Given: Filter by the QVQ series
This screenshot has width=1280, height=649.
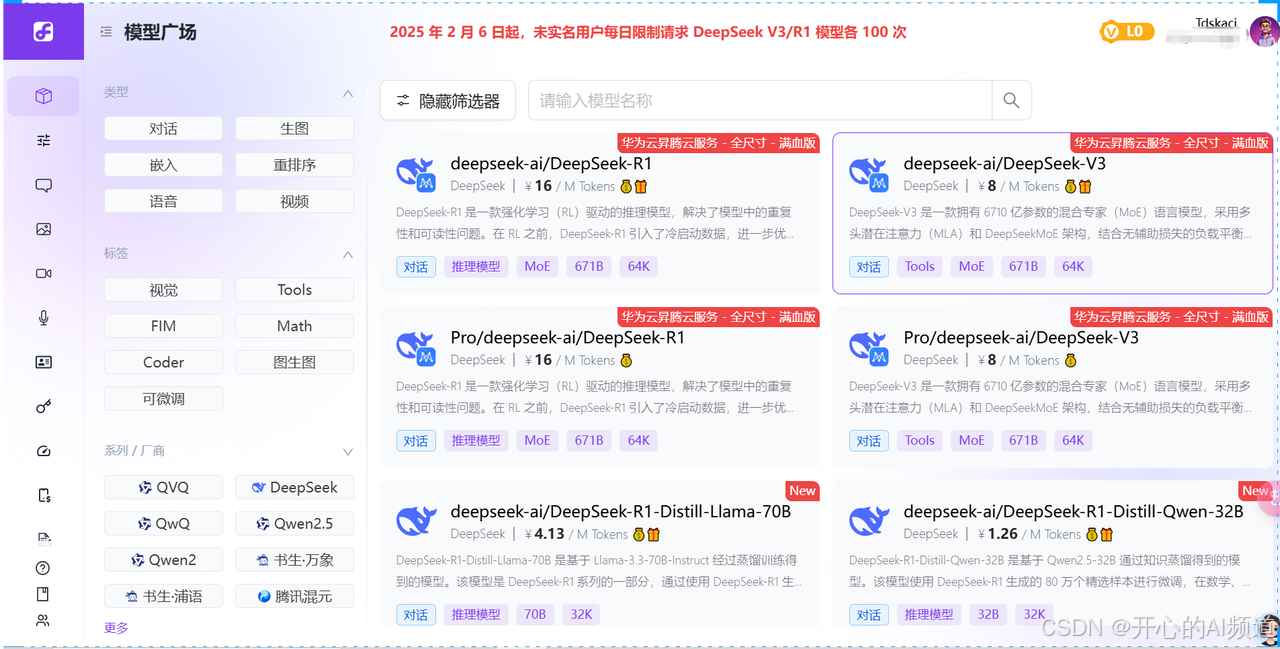Looking at the screenshot, I should point(163,487).
